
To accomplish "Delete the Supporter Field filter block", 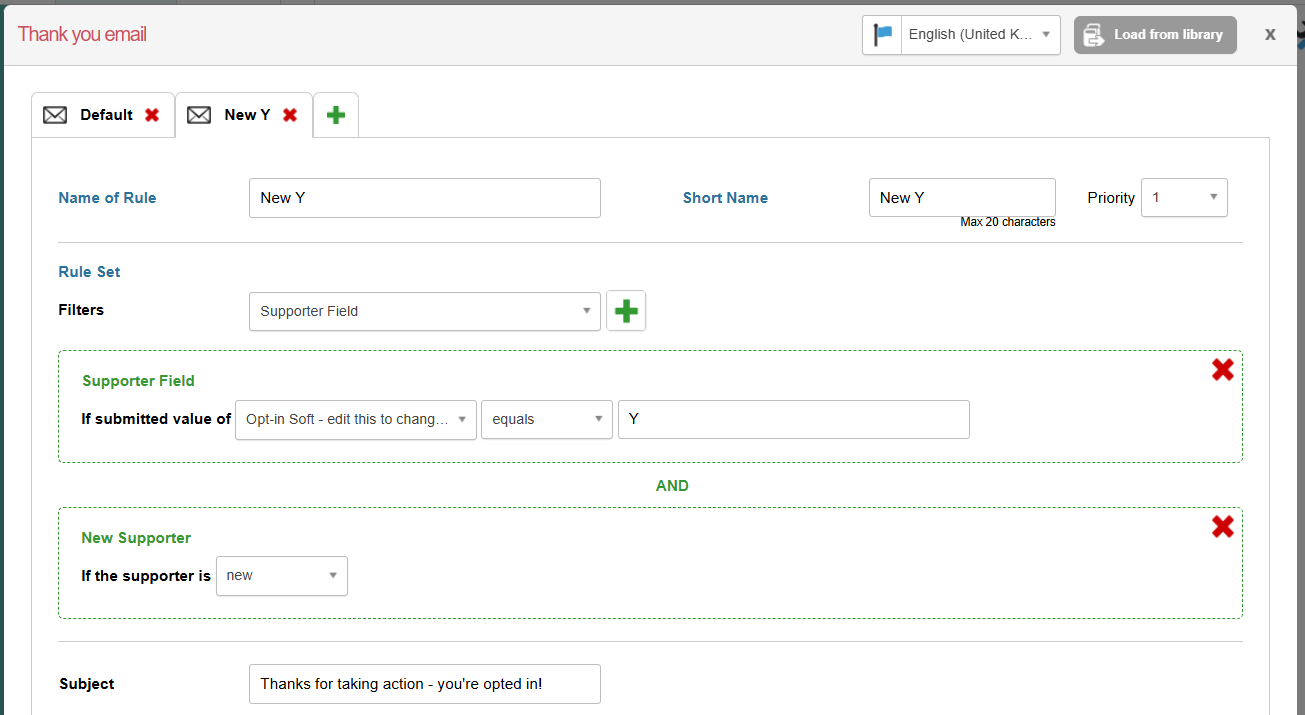I will [x=1222, y=370].
